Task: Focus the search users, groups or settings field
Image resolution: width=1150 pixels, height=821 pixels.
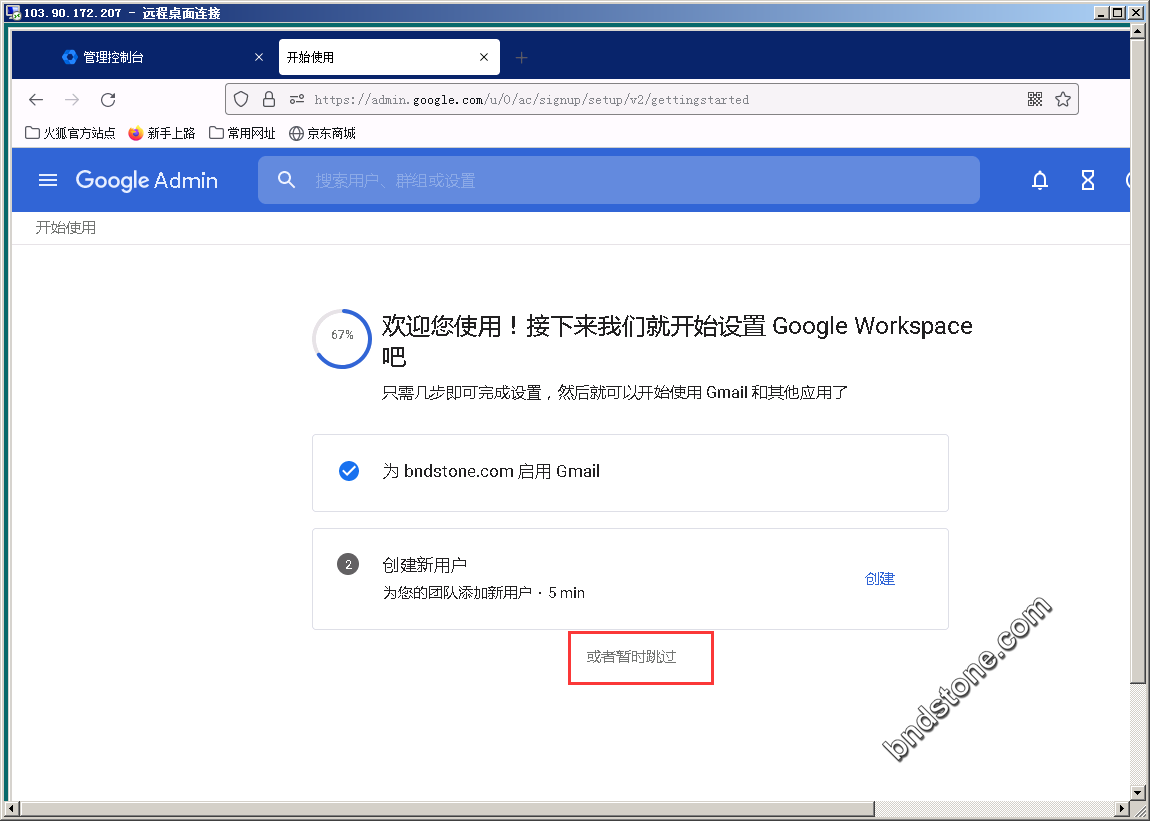Action: coord(618,180)
